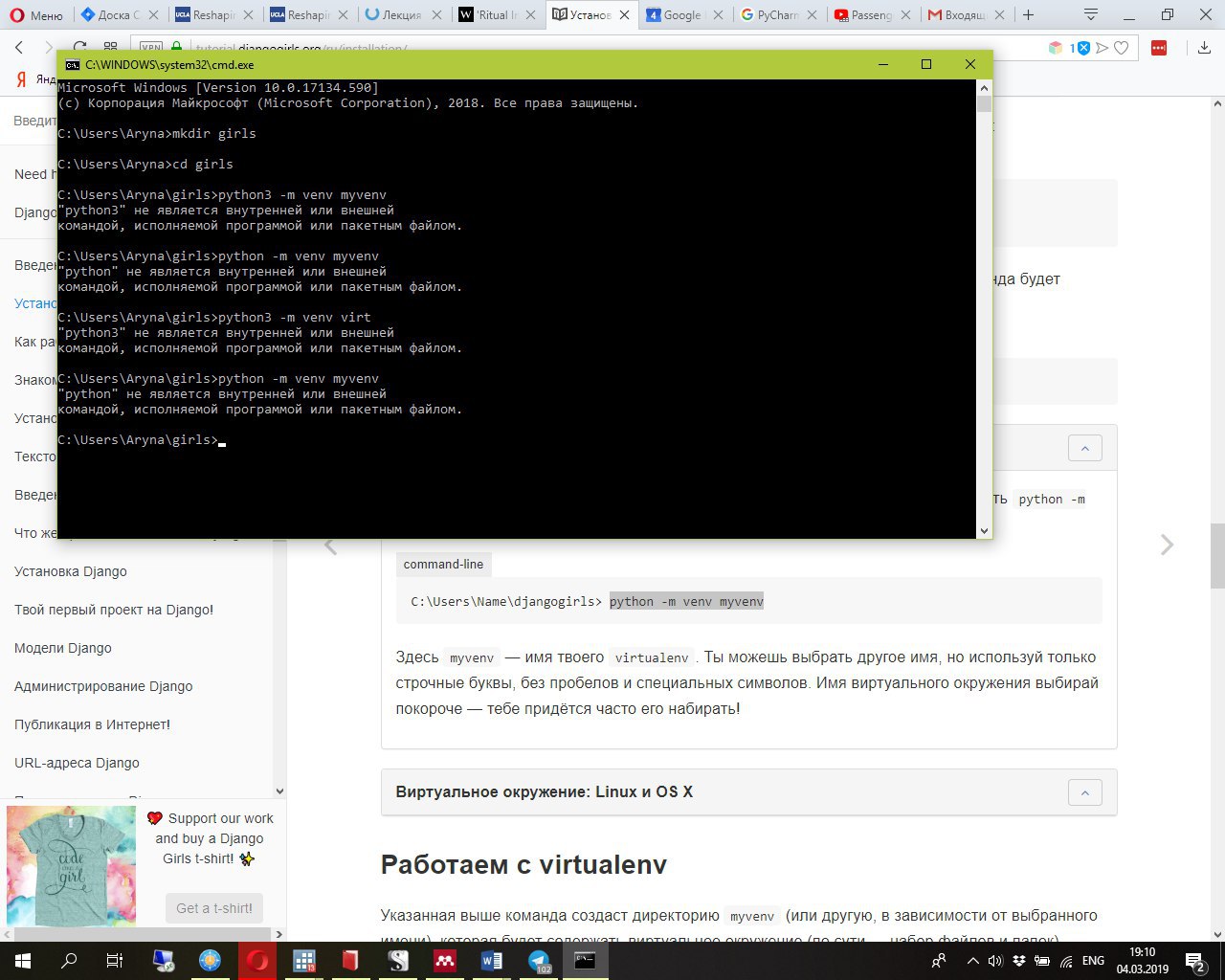Open the Opera speed dial grid icon
The height and width of the screenshot is (980, 1225).
110,47
